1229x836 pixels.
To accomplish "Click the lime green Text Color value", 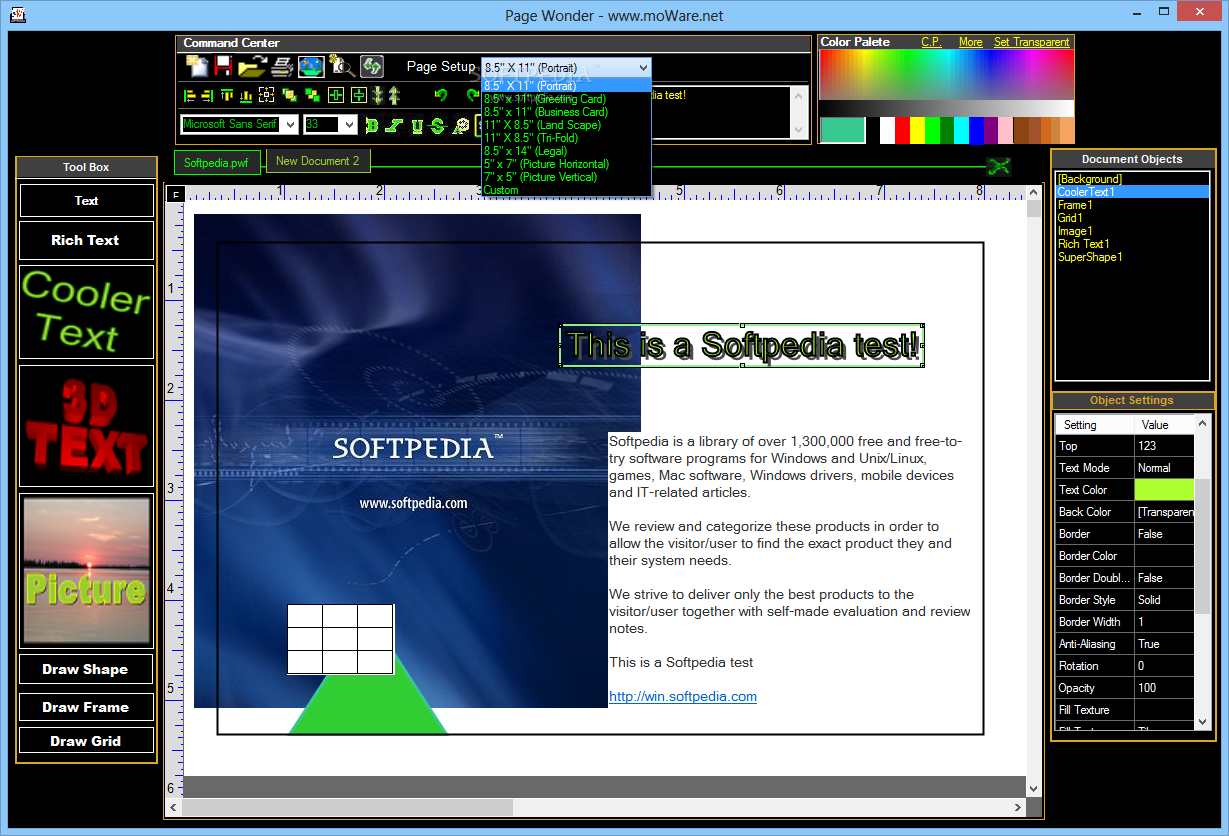I will pyautogui.click(x=1164, y=490).
